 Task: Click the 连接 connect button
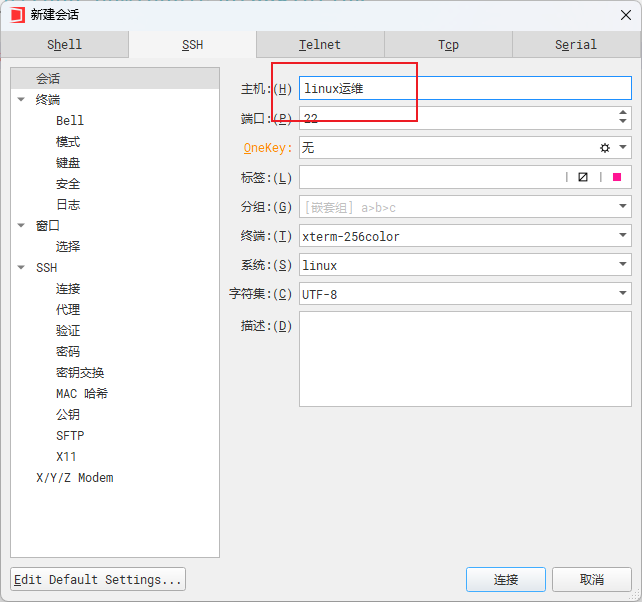(x=505, y=579)
